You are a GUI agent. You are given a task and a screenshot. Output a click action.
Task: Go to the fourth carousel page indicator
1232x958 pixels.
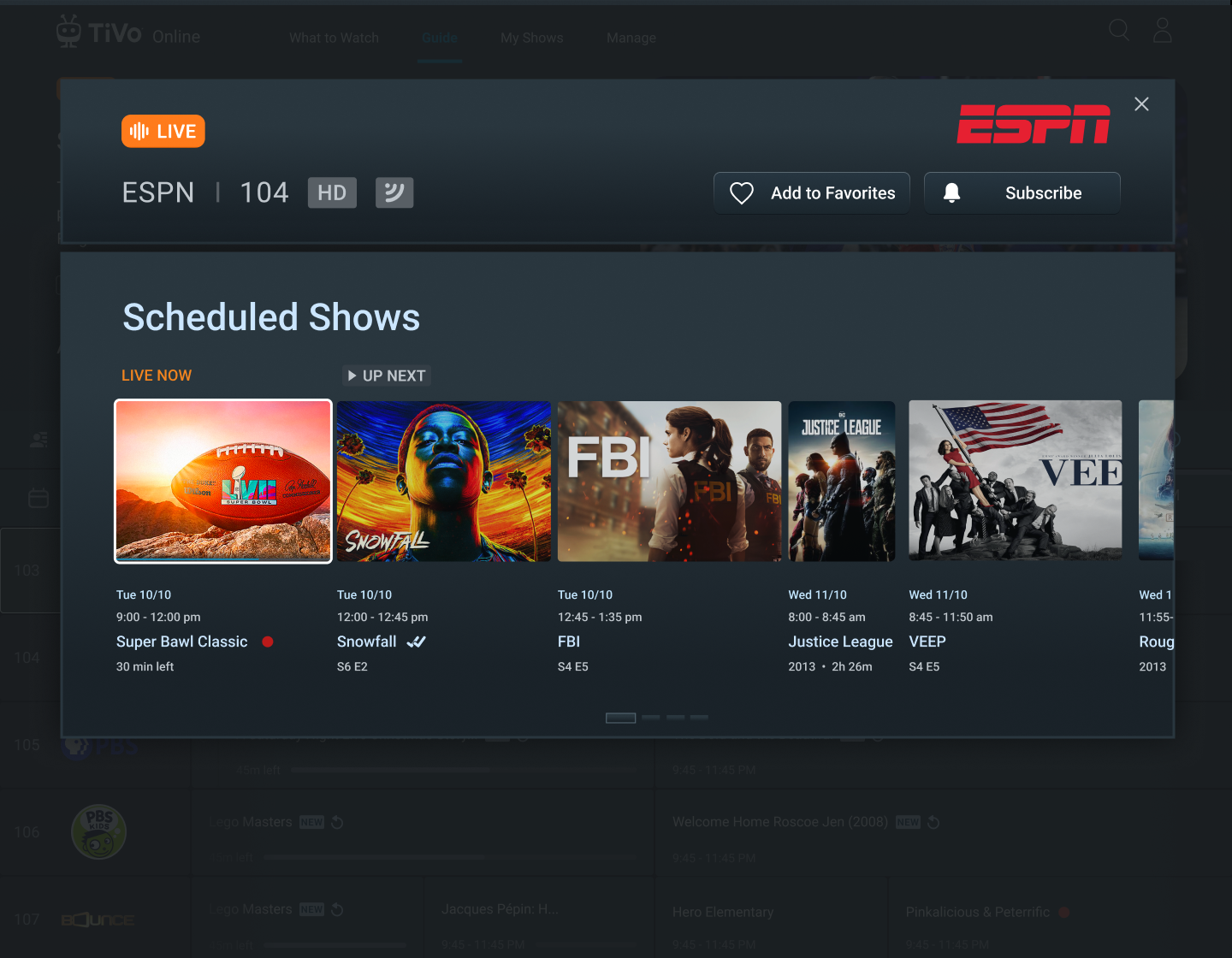pos(700,718)
